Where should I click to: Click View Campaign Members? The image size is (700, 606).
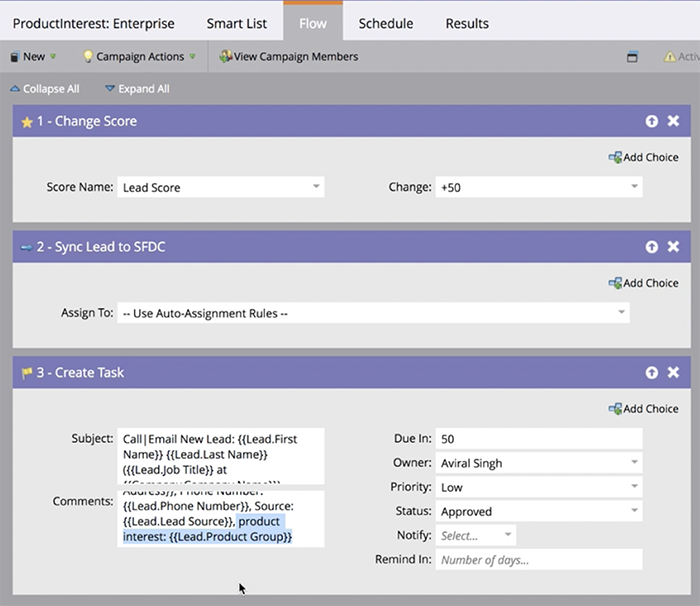click(x=288, y=57)
